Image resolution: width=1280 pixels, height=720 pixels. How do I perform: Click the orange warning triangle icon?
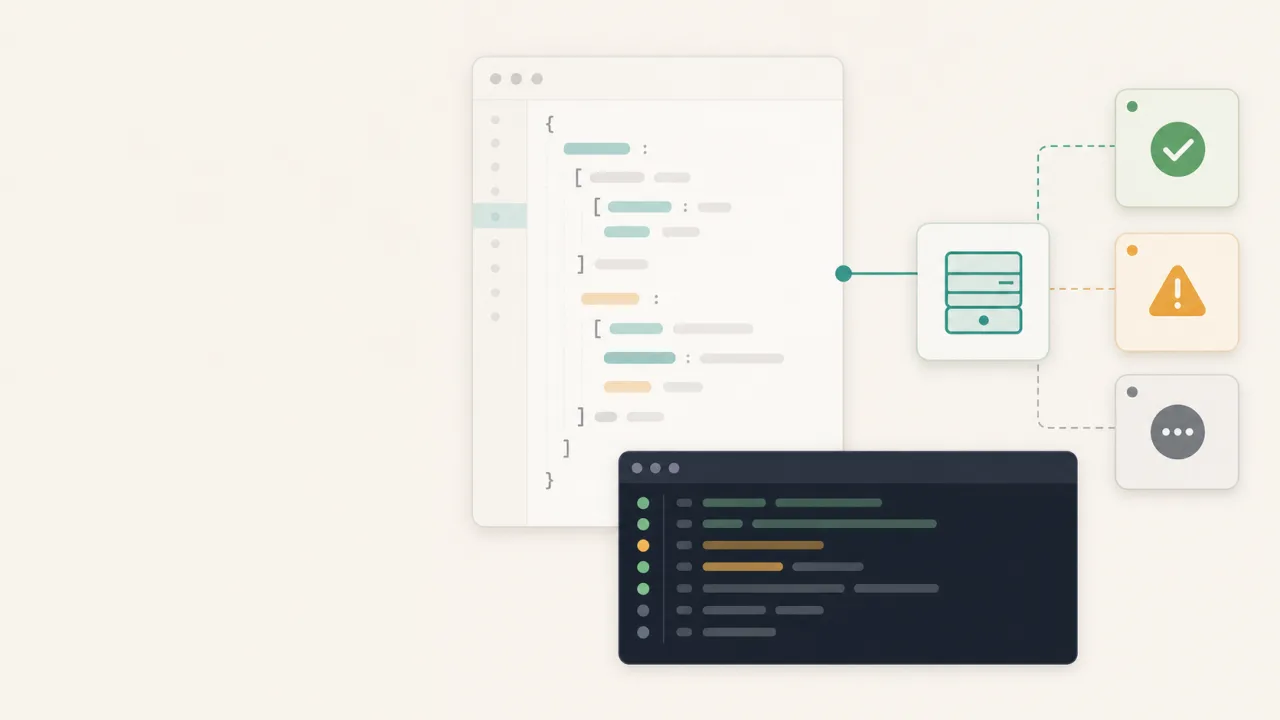pos(1177,291)
